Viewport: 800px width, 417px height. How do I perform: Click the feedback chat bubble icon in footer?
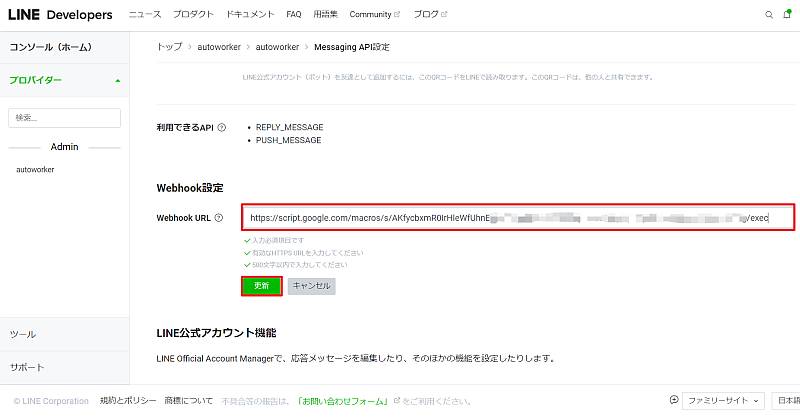tap(674, 400)
